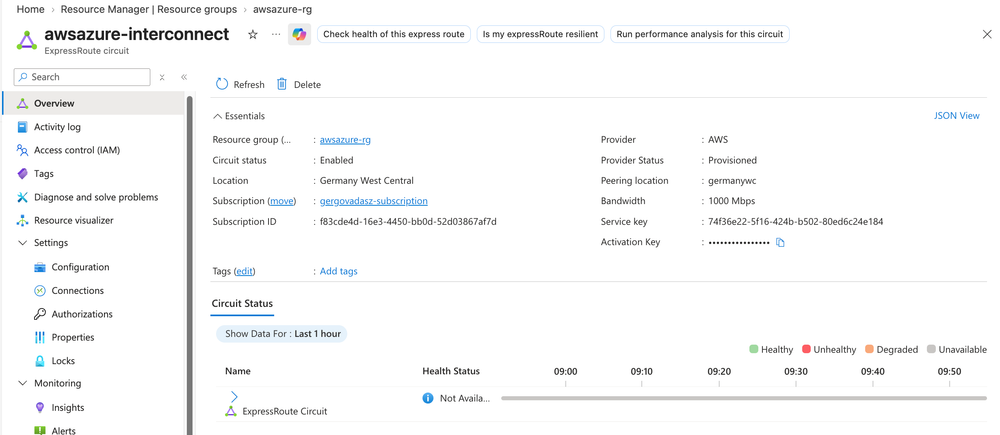Viewport: 1000px width, 435px height.
Task: Collapse the sidebar with double chevron
Action: (184, 77)
